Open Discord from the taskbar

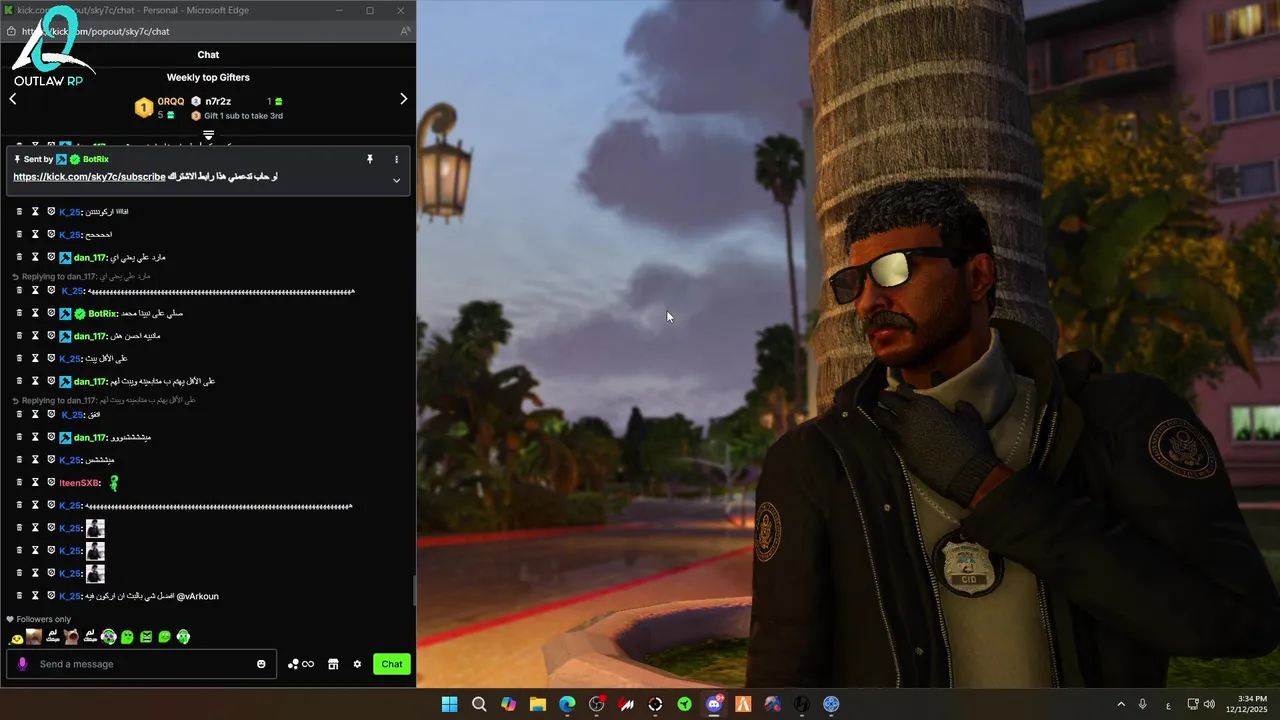pyautogui.click(x=714, y=704)
